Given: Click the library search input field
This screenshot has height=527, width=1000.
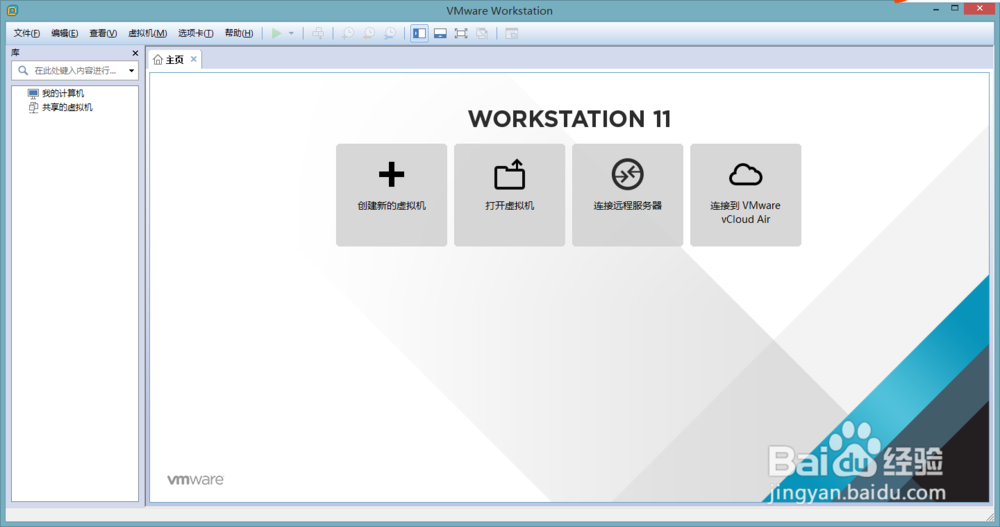Looking at the screenshot, I should coord(77,70).
